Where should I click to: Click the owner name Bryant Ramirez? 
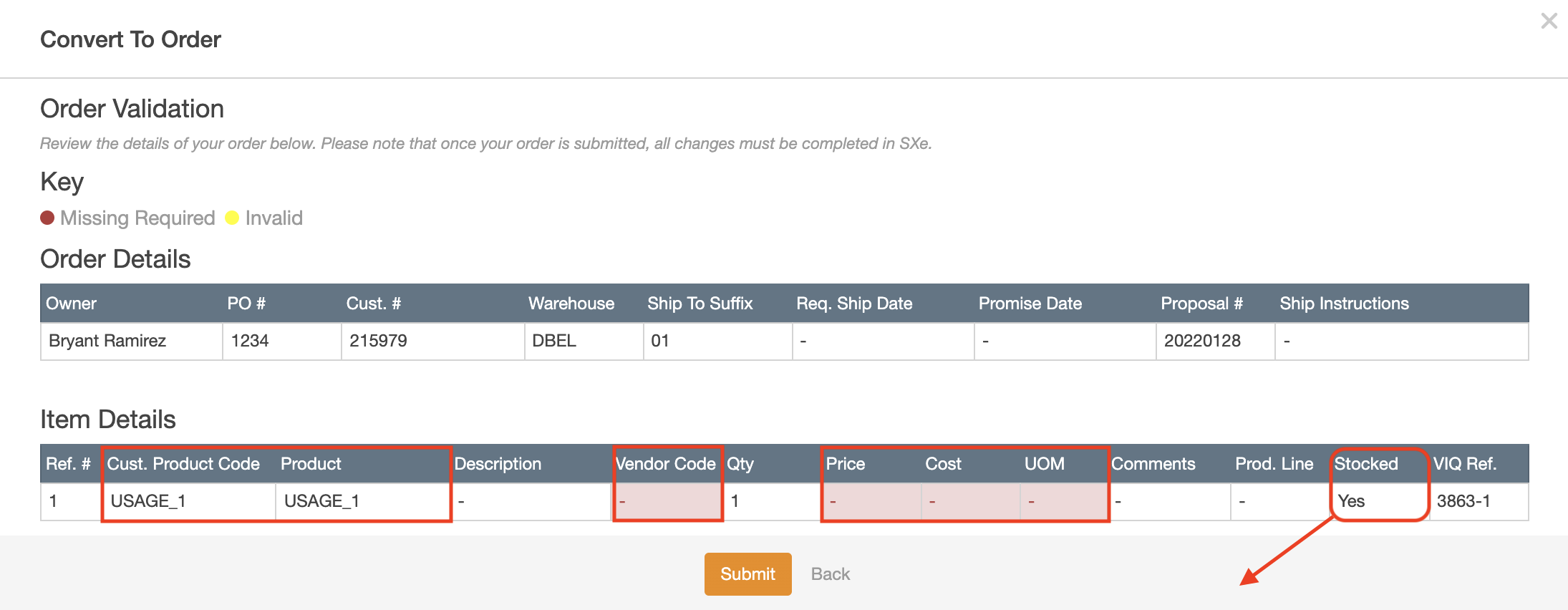107,341
